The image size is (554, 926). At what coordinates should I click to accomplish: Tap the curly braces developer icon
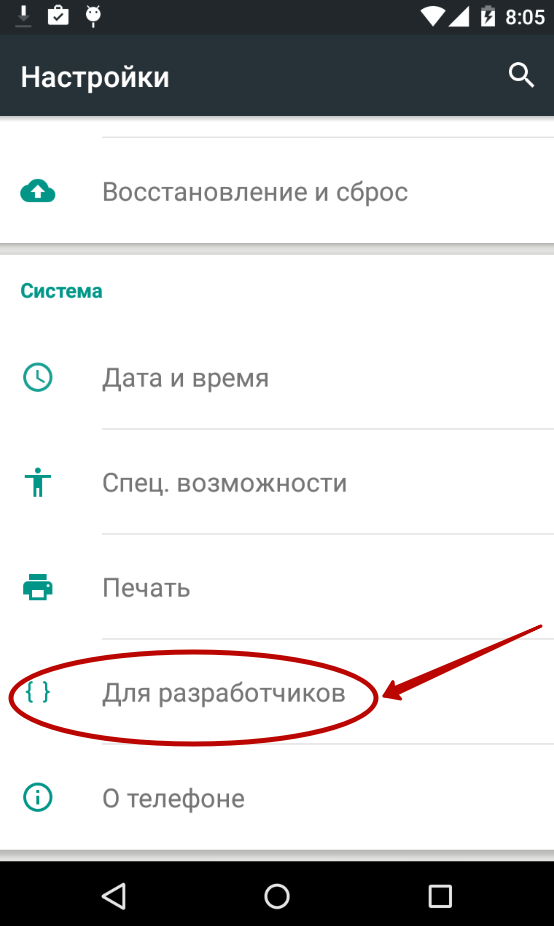coord(38,692)
